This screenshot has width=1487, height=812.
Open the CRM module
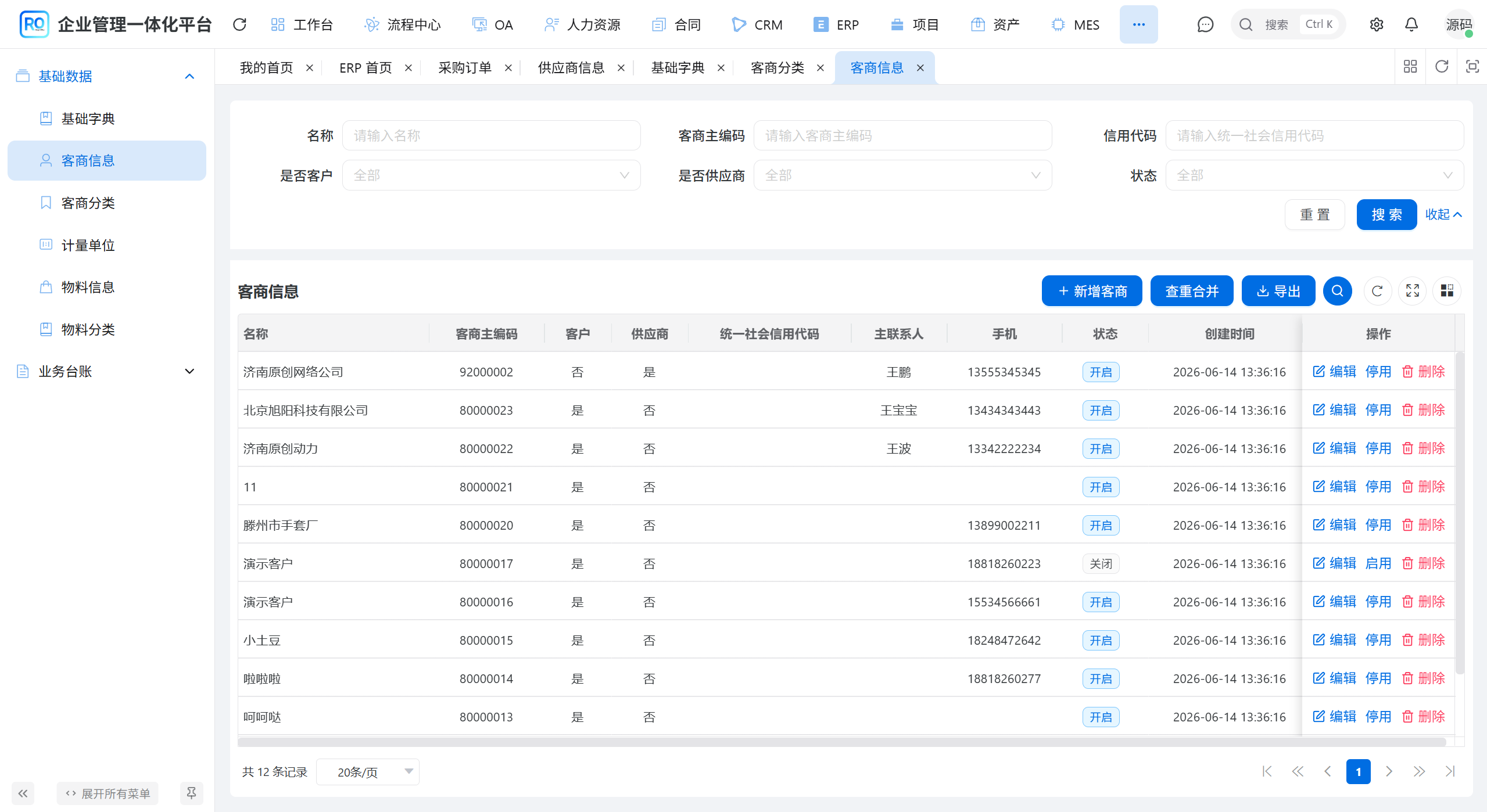(757, 24)
